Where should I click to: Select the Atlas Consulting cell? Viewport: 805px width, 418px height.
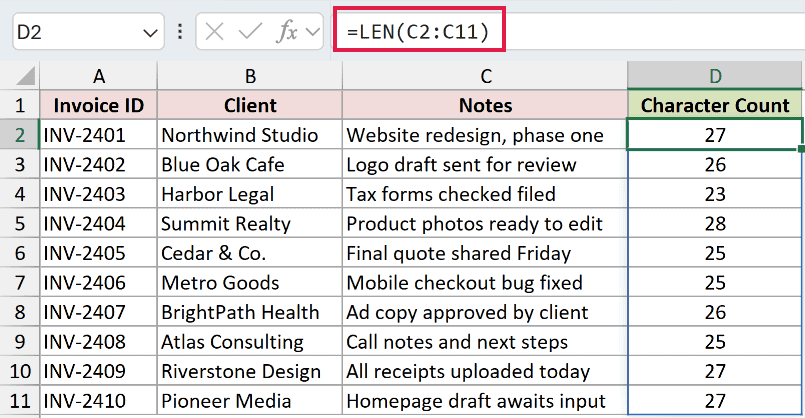tap(250, 341)
